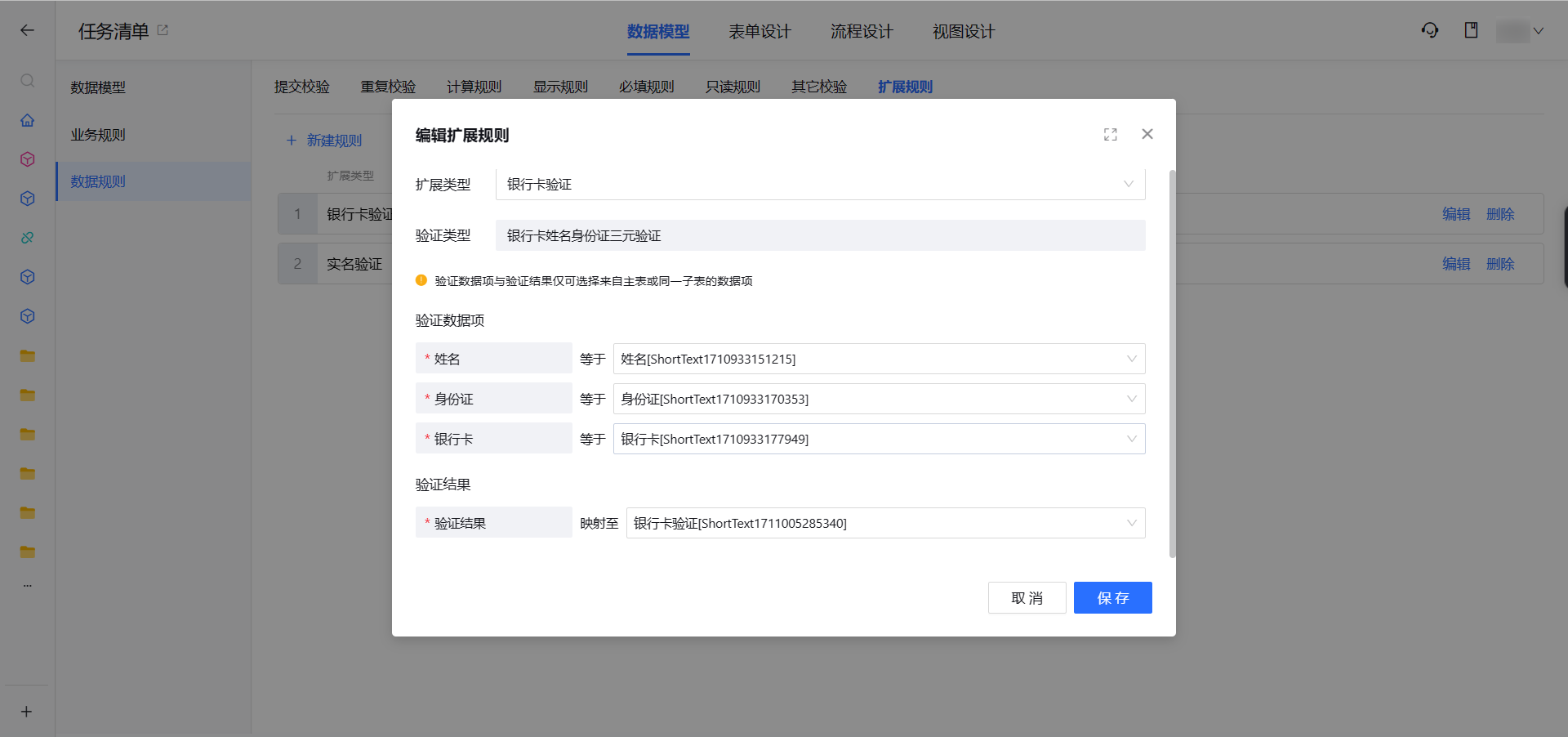
Task: Click the orange info icon in notice
Action: coord(421,280)
